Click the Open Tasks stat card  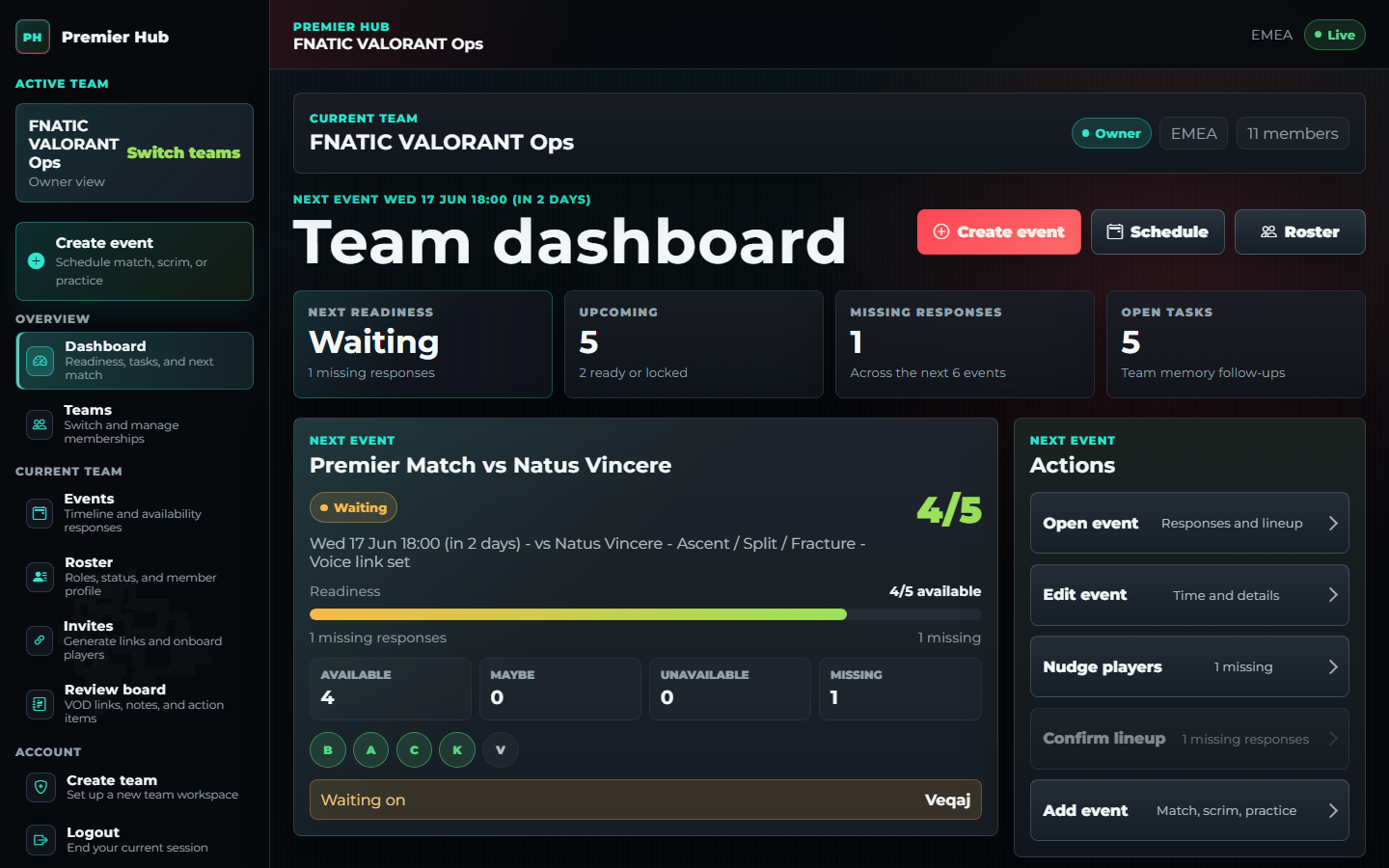[x=1236, y=344]
